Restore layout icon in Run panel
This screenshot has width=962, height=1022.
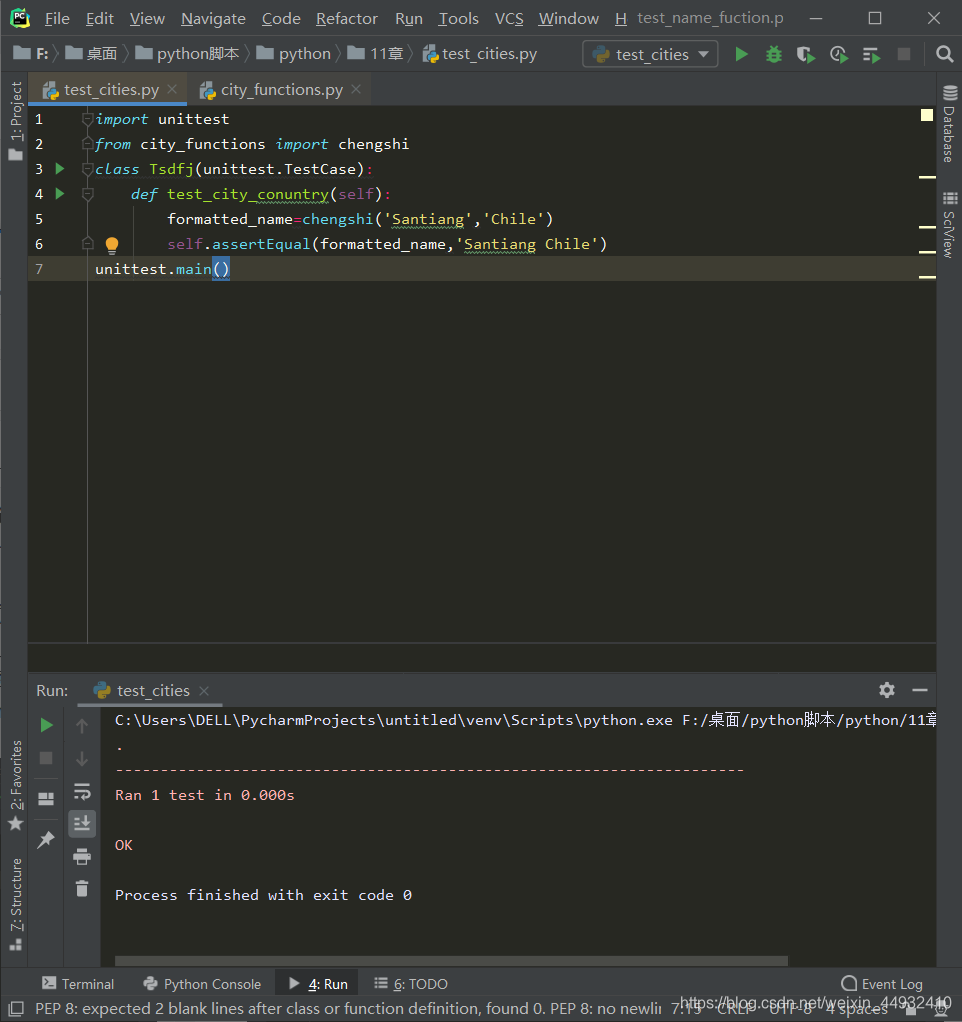click(x=46, y=798)
